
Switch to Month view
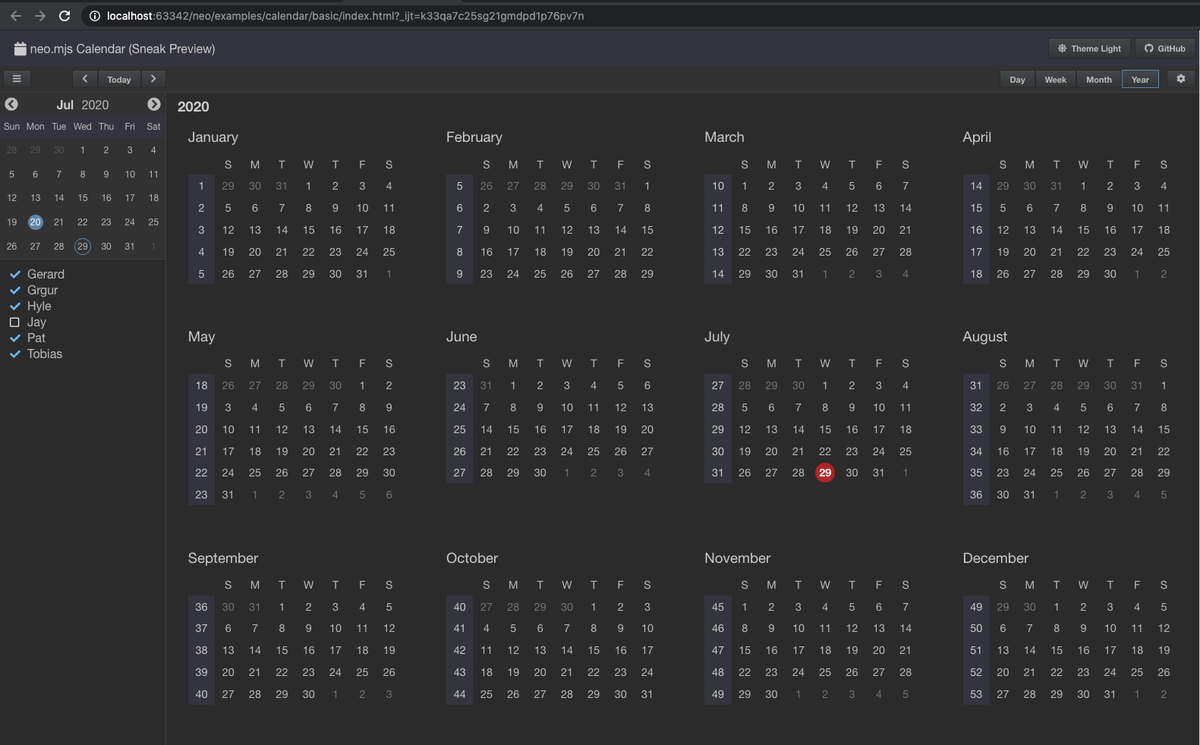click(x=1099, y=79)
